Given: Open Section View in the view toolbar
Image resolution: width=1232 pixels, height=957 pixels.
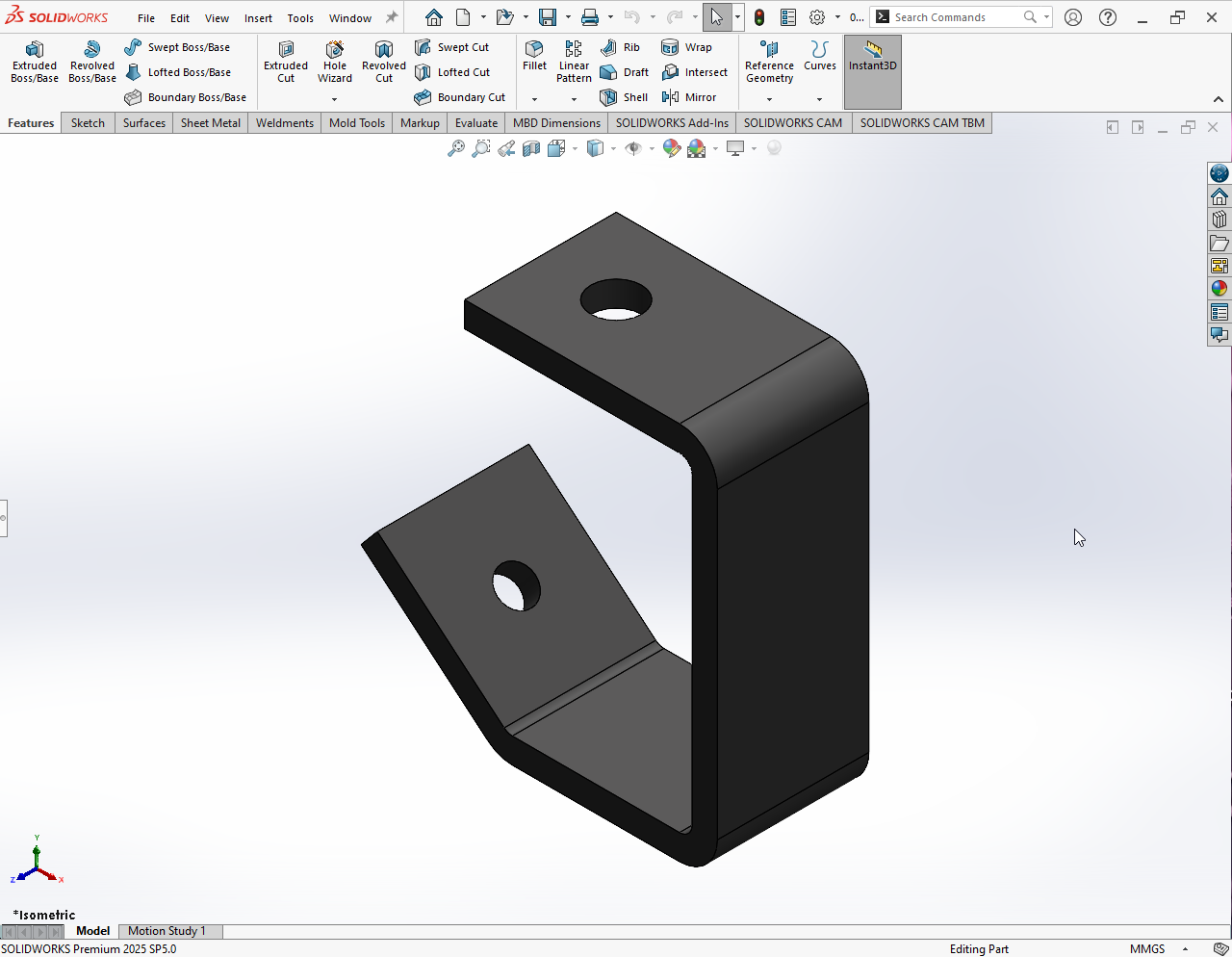Looking at the screenshot, I should (x=531, y=148).
